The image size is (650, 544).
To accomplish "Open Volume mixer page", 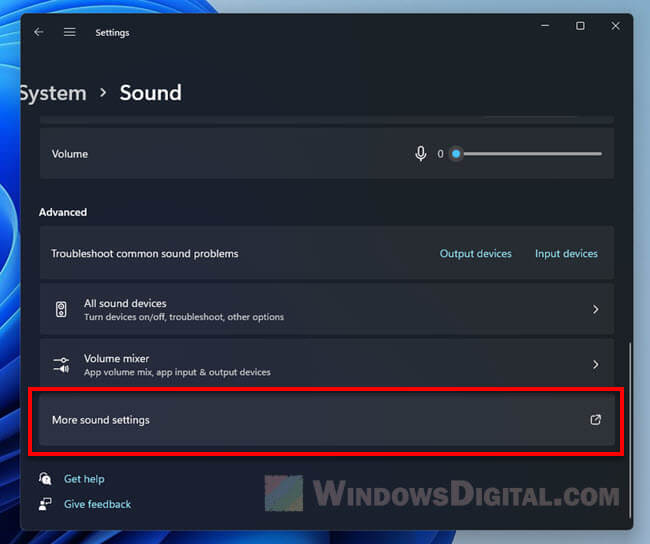I will (327, 364).
